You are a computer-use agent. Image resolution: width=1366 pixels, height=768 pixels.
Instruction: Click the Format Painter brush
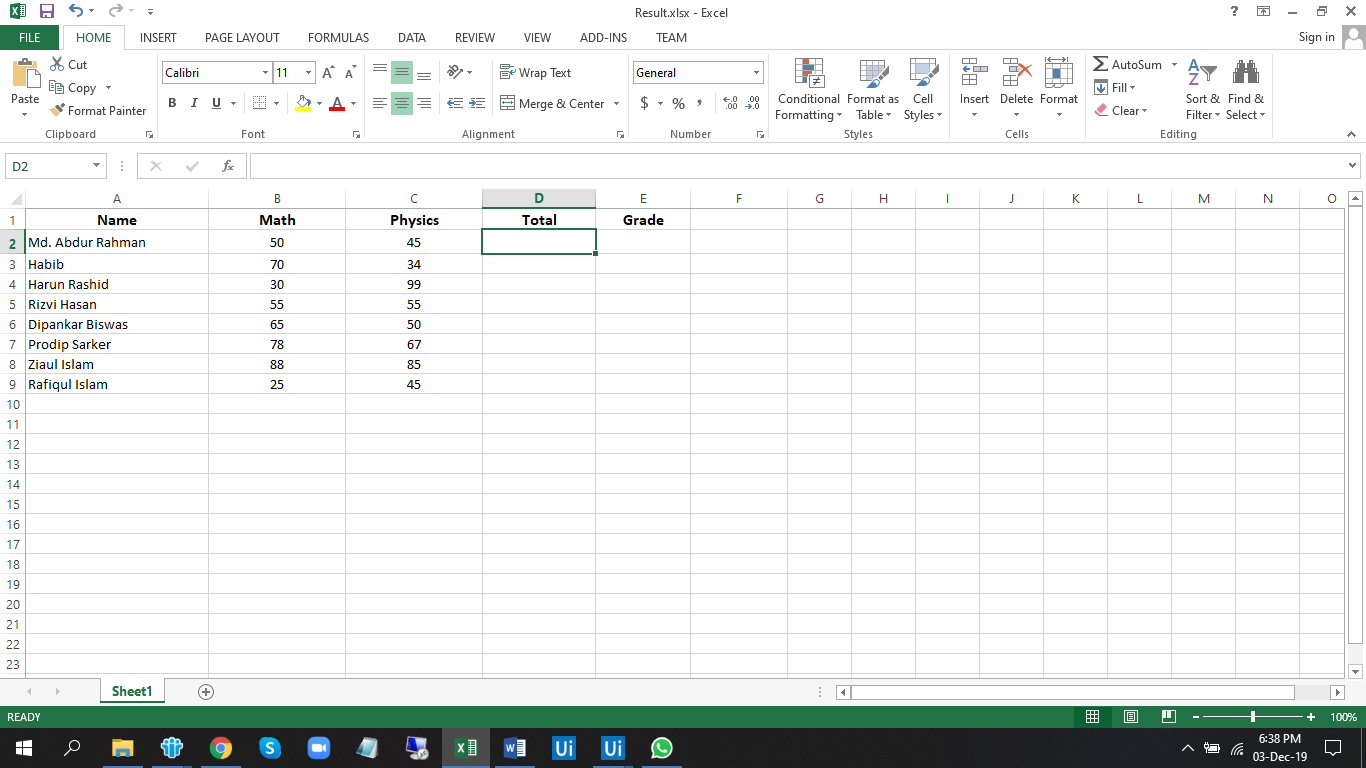pyautogui.click(x=57, y=110)
